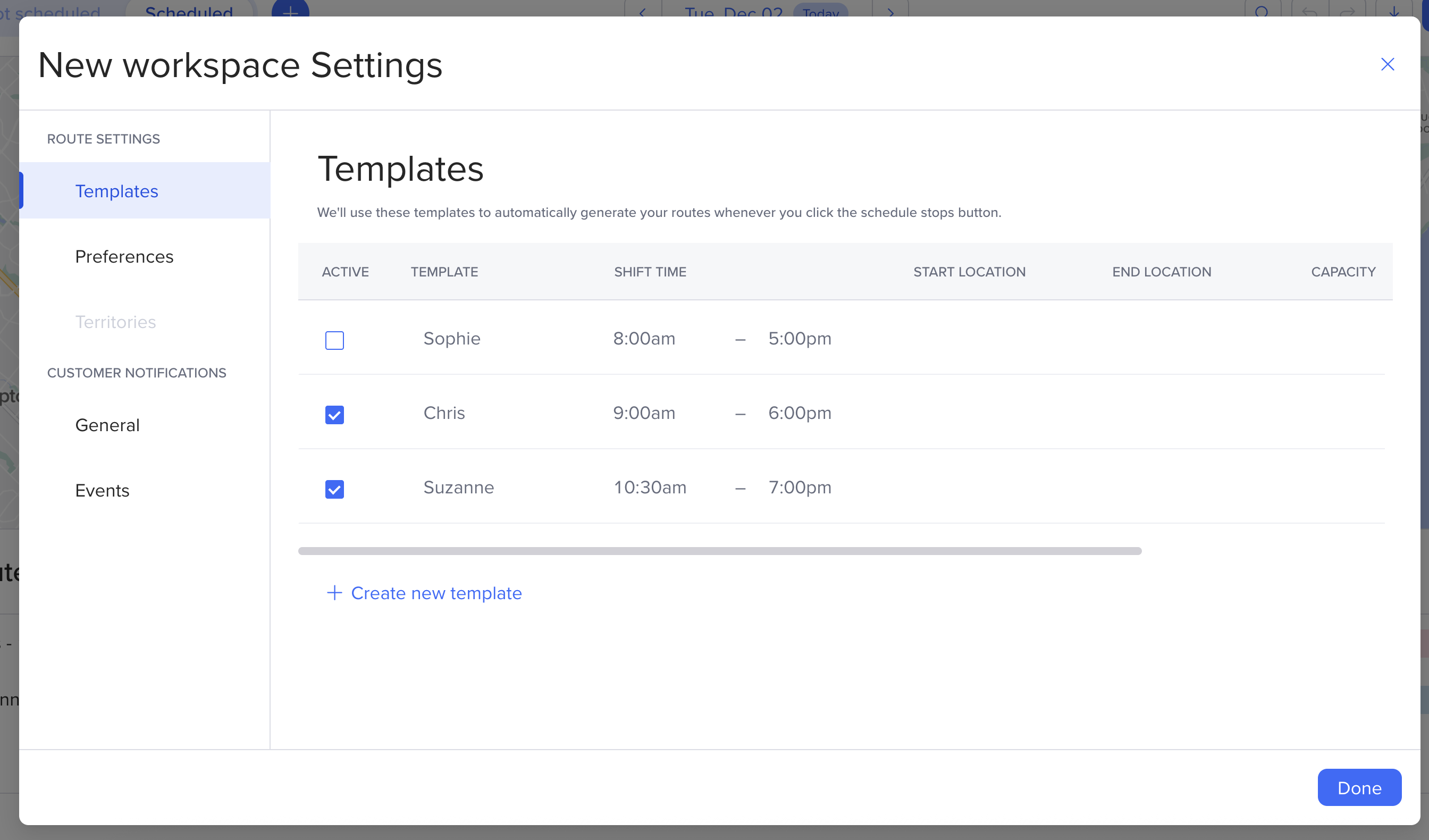Image resolution: width=1429 pixels, height=840 pixels.
Task: Open General customer notifications section
Action: [x=107, y=425]
